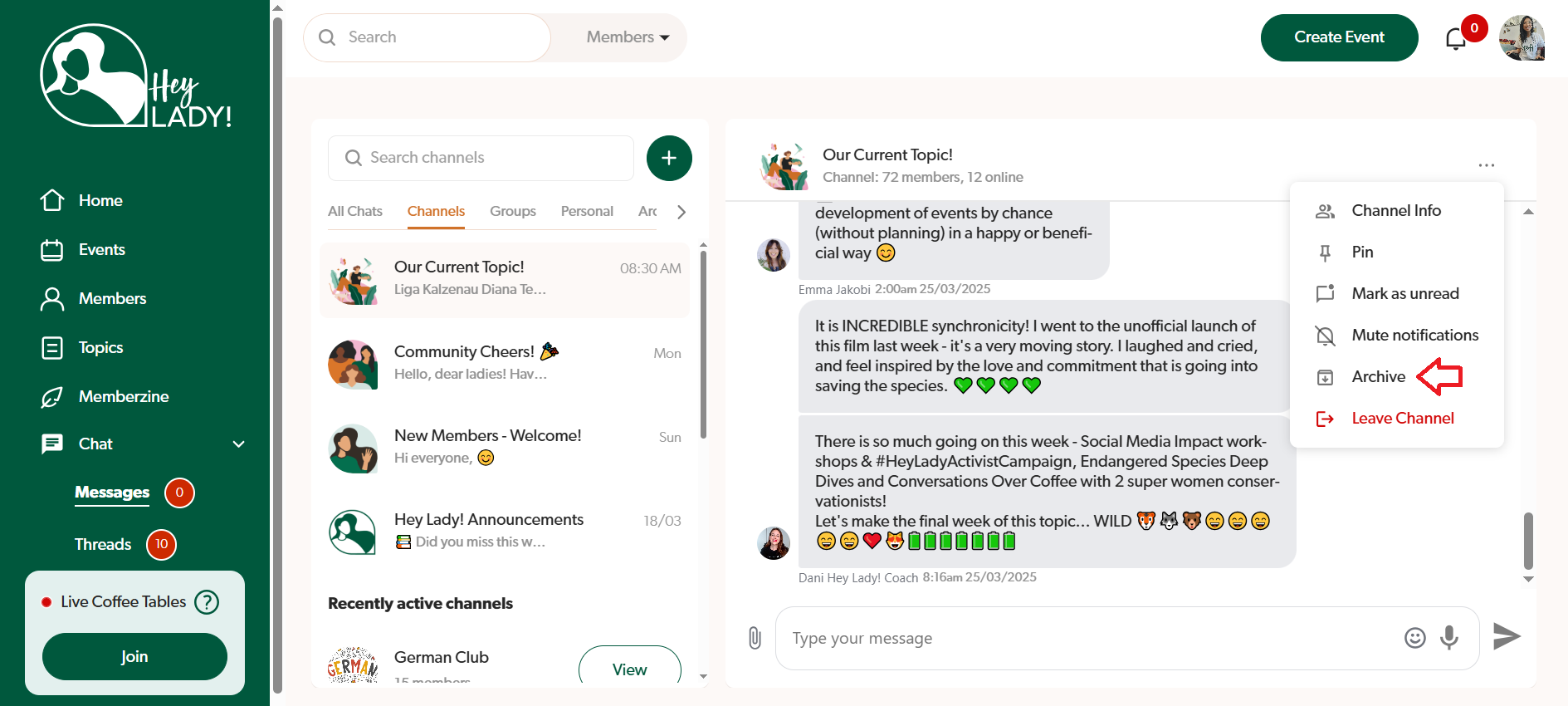This screenshot has width=1568, height=706.
Task: Click the German Club channel logo
Action: 354,664
